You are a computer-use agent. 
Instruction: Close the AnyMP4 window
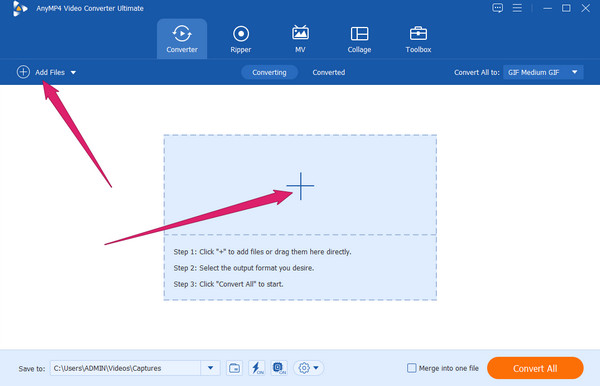585,8
